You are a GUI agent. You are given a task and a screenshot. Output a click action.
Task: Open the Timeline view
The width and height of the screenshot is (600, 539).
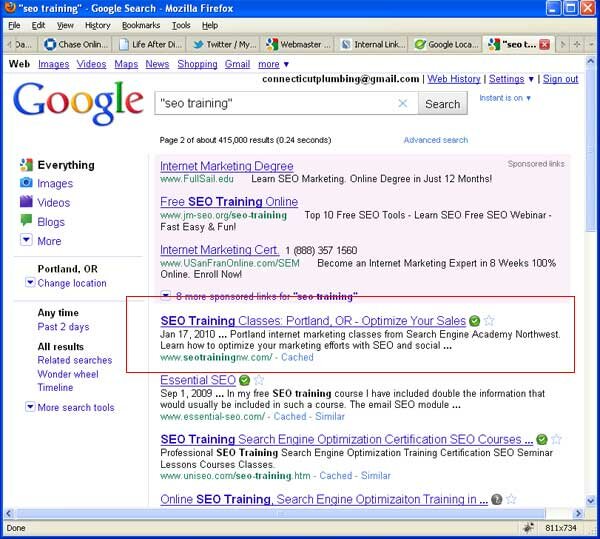coord(55,387)
